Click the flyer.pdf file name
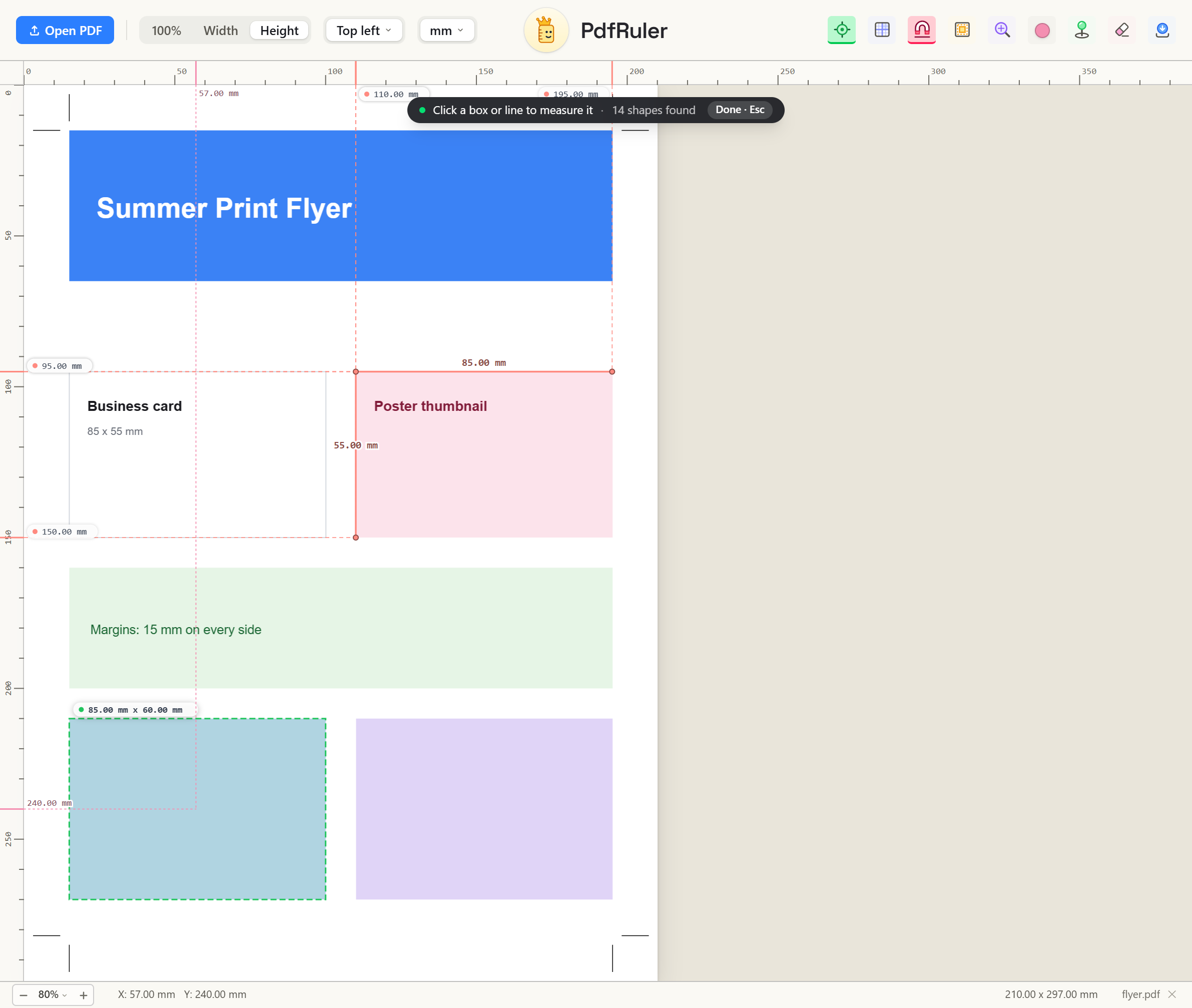Screen dimensions: 1192x1008 pyautogui.click(x=1140, y=994)
